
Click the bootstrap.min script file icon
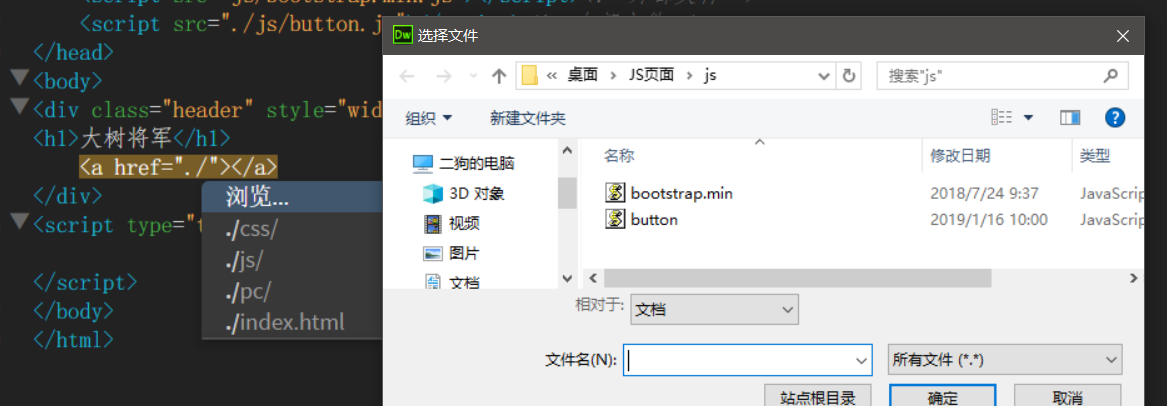[x=615, y=193]
